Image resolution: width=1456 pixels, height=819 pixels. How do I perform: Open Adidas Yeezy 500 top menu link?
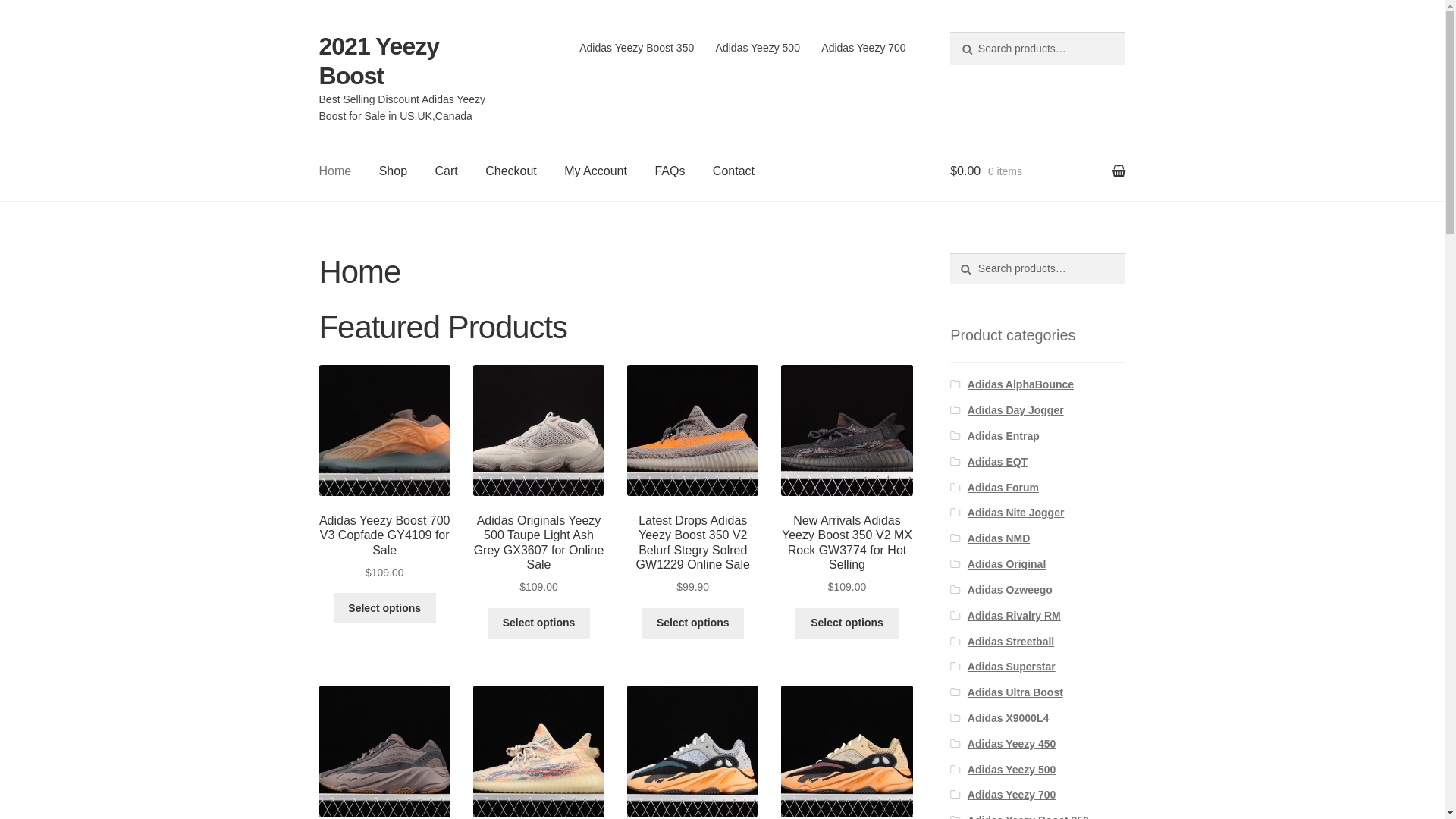[x=757, y=48]
